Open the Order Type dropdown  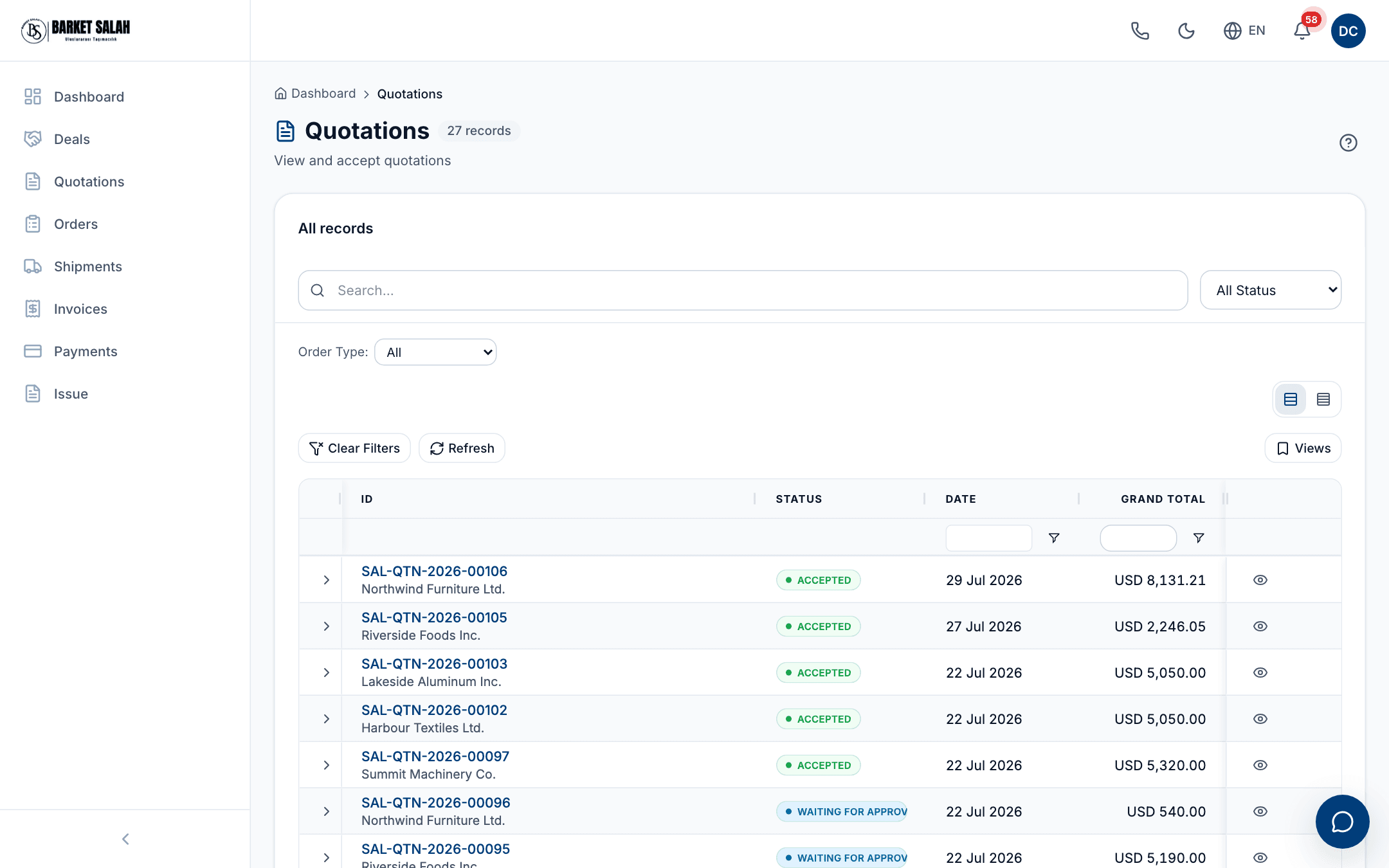point(435,352)
